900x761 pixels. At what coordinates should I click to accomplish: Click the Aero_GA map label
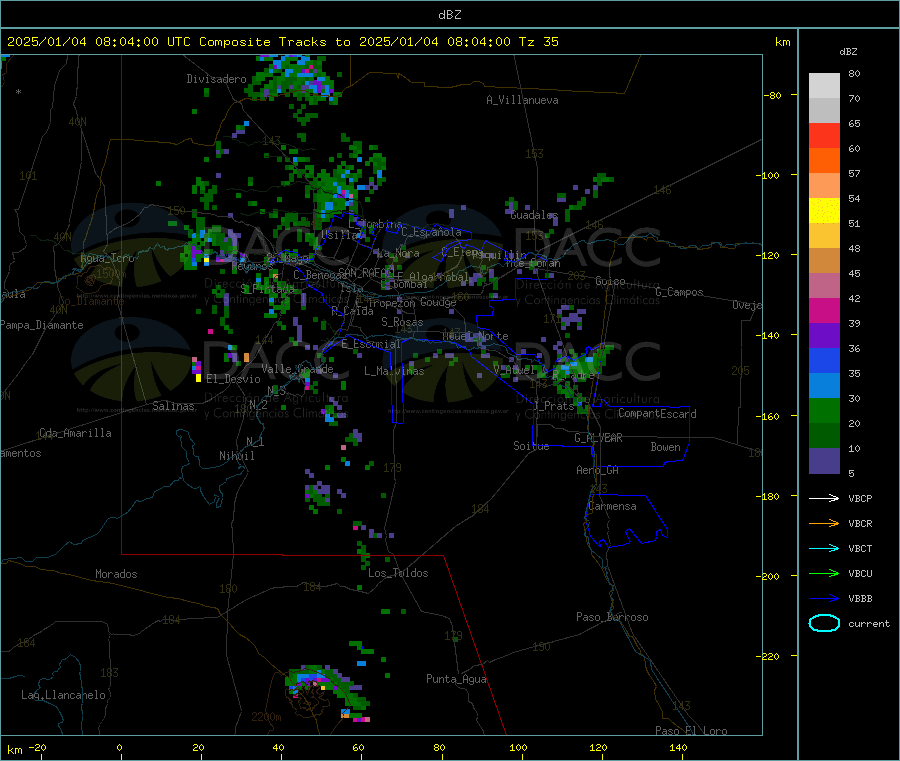(x=597, y=470)
